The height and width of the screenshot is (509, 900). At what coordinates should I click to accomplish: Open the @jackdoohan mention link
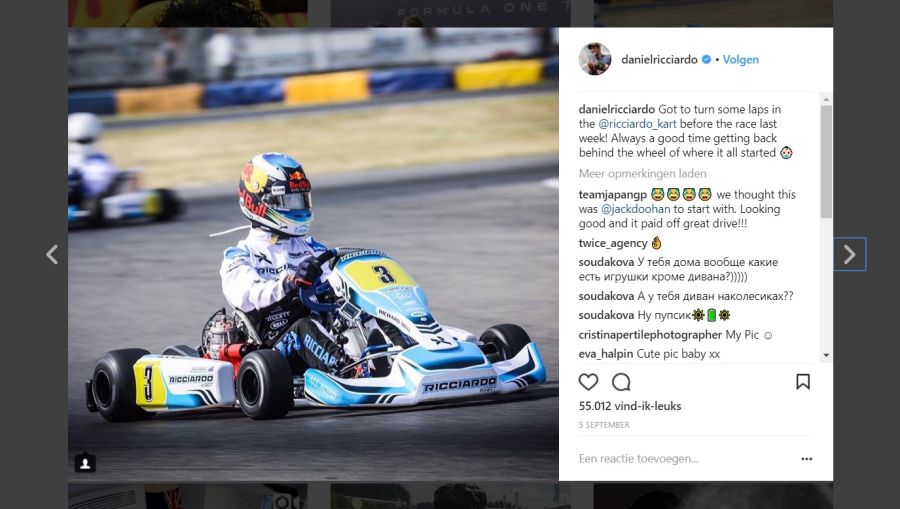635,209
